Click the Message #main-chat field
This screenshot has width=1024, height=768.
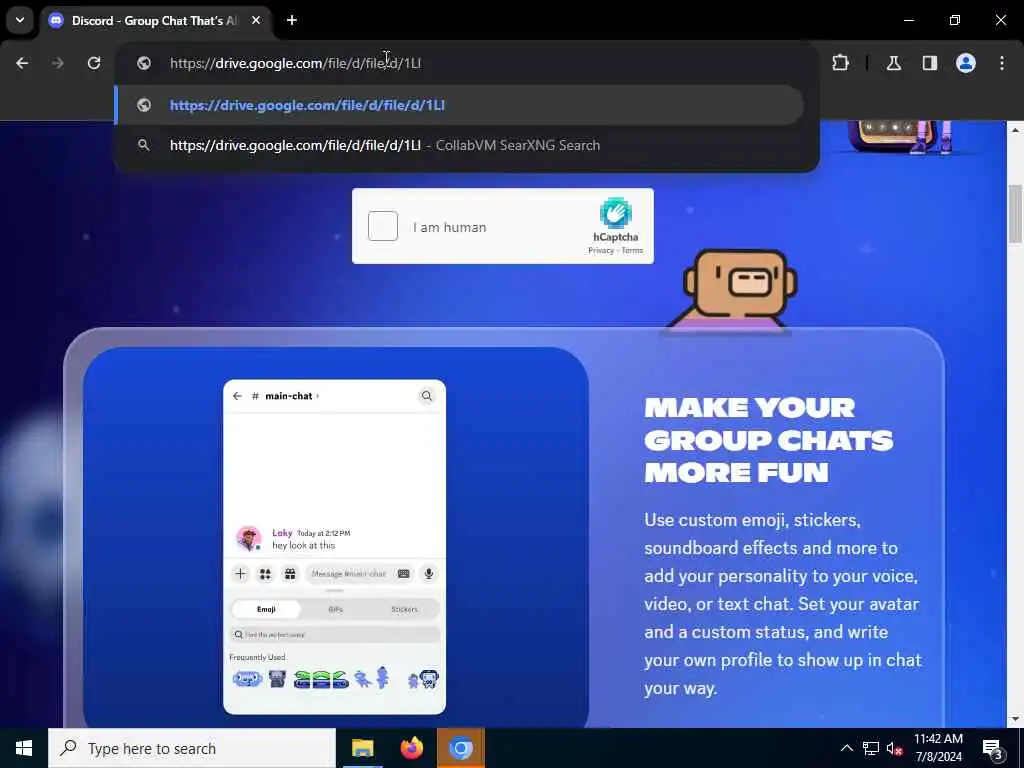(x=349, y=574)
